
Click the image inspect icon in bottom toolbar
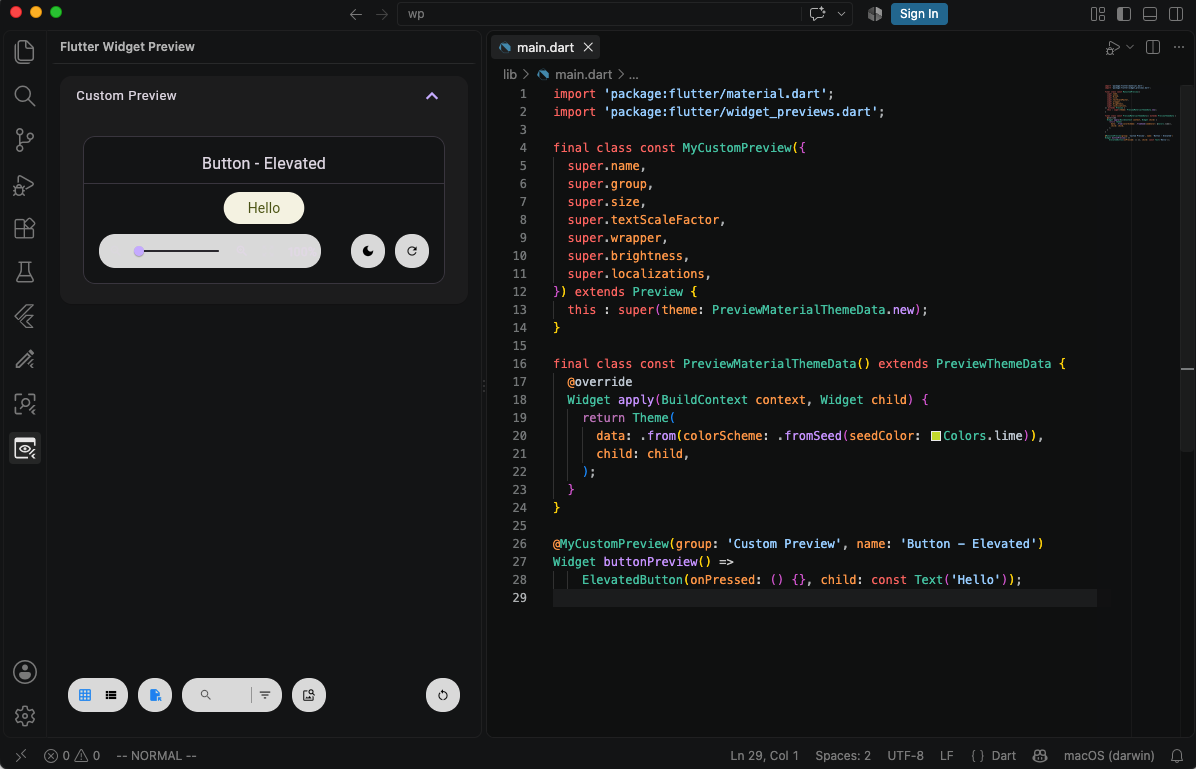[309, 695]
